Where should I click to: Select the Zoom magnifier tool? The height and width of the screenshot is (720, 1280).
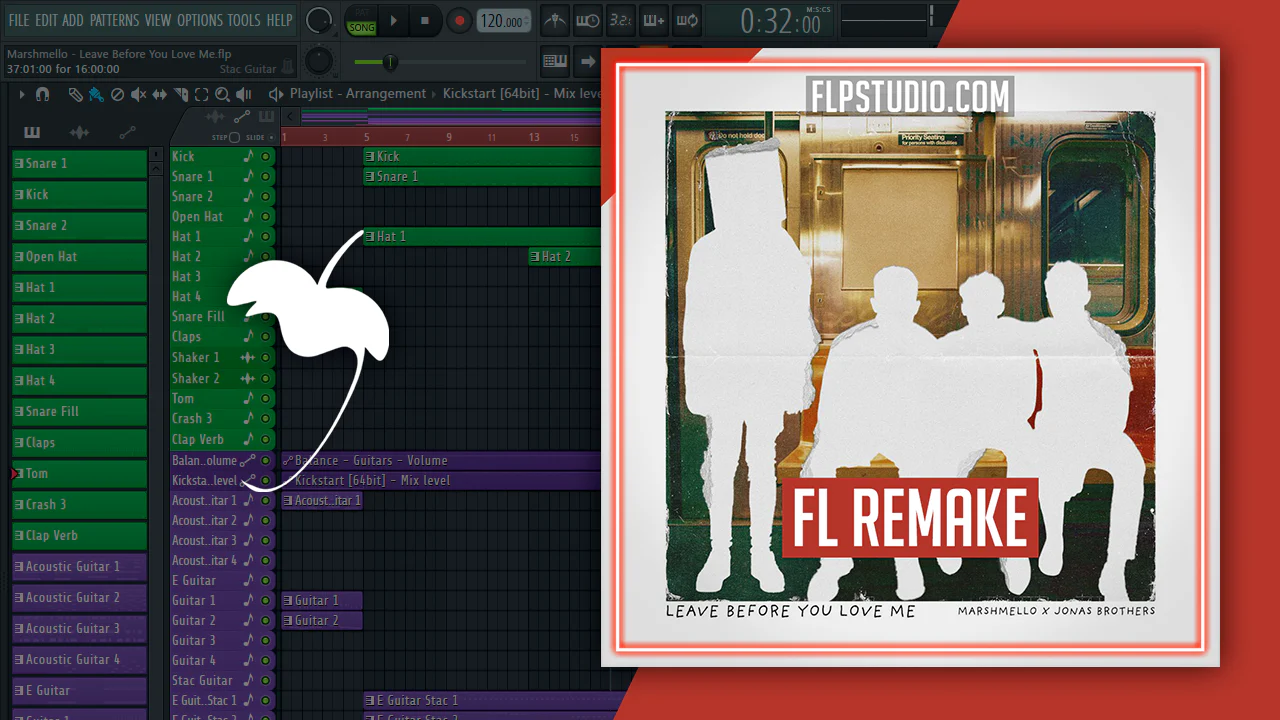tap(222, 95)
